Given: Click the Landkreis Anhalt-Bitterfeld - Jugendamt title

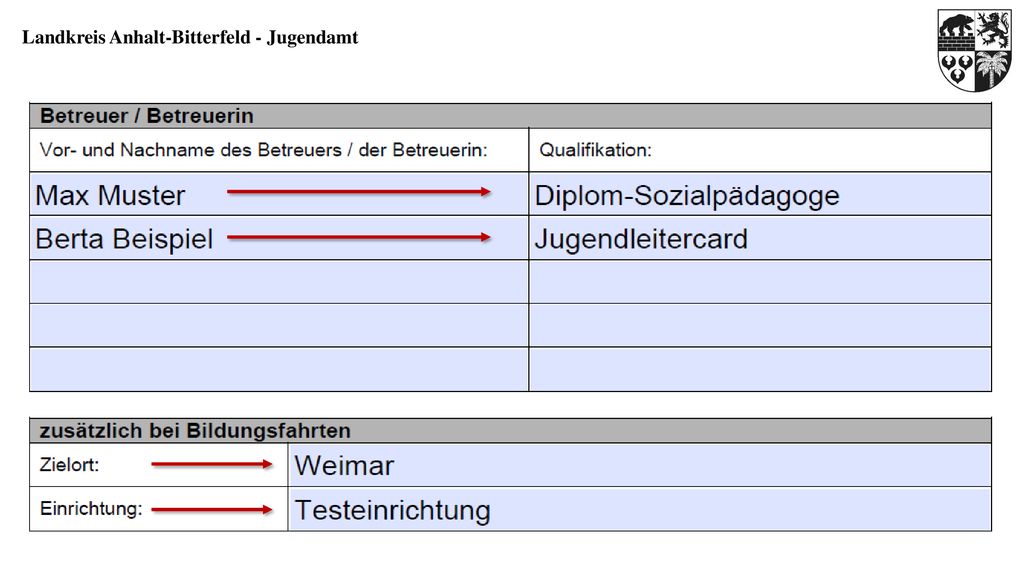Looking at the screenshot, I should pos(190,37).
